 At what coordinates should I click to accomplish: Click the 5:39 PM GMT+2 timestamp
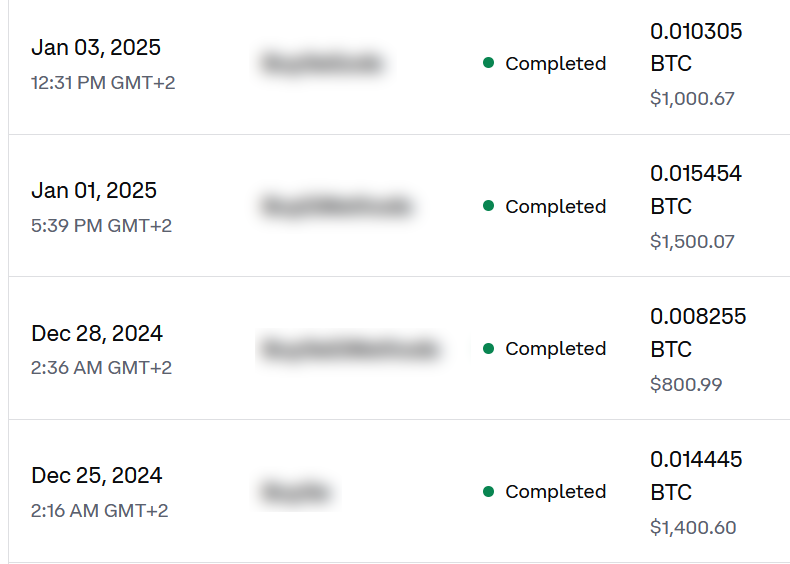(x=101, y=225)
